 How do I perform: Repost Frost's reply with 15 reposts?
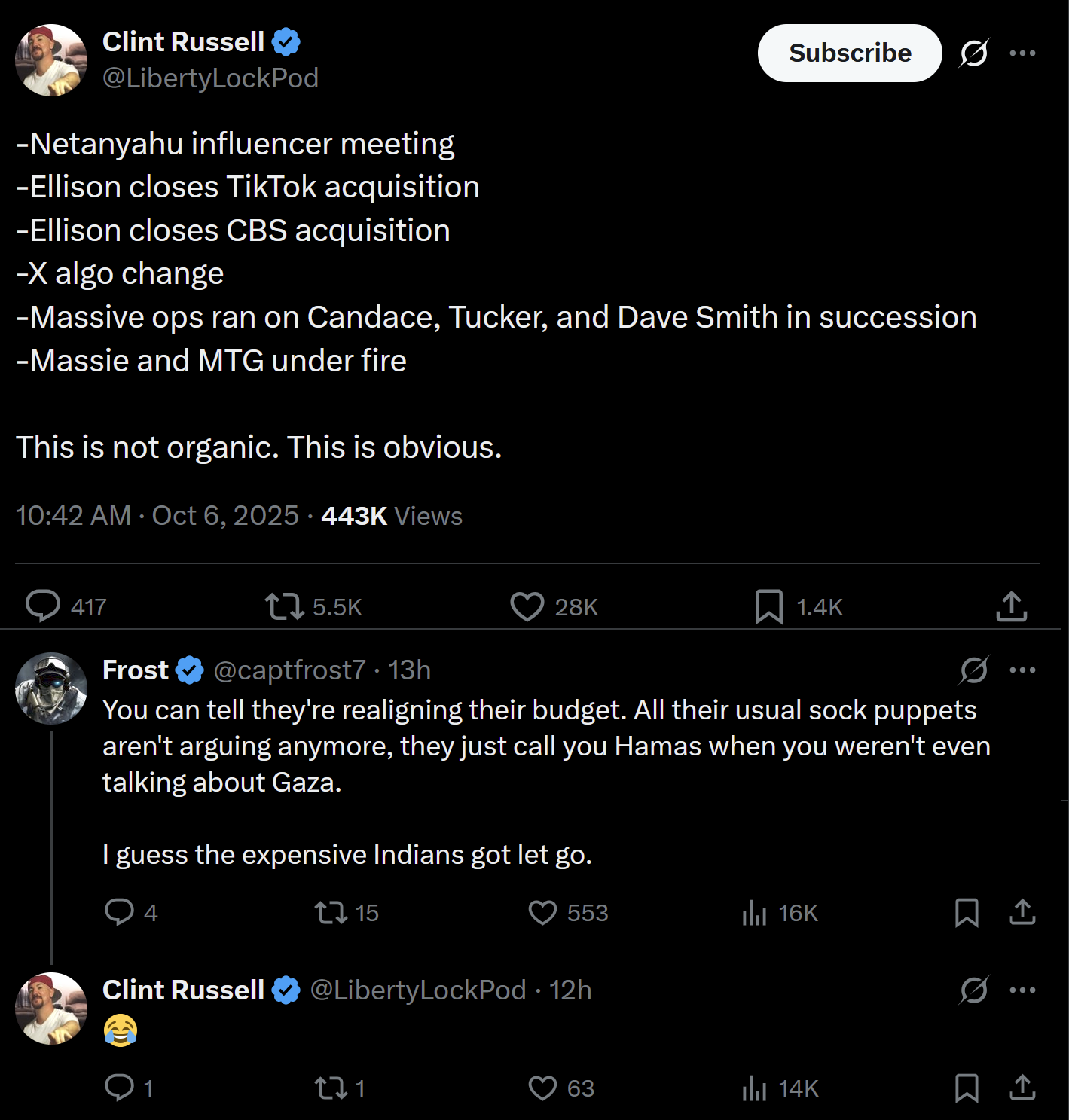click(x=330, y=912)
